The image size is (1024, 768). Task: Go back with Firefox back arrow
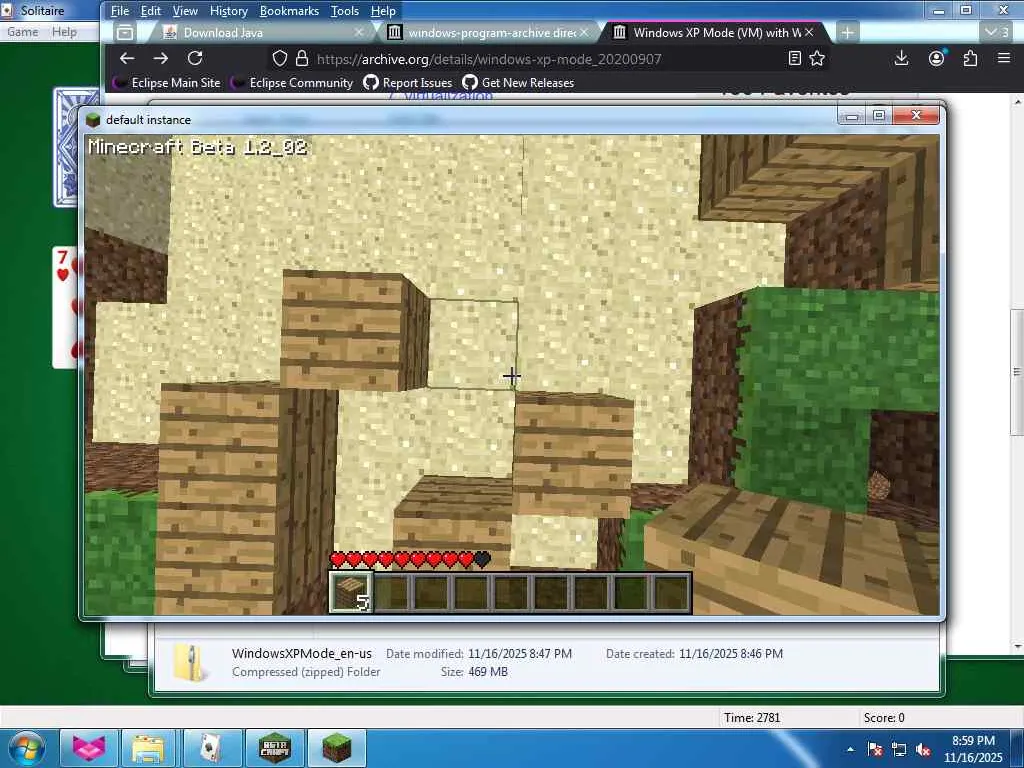click(x=127, y=58)
